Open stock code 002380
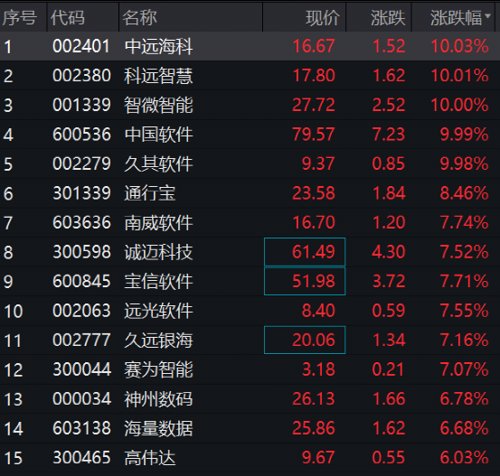Screen dimensions: 500x476 [x=82, y=75]
